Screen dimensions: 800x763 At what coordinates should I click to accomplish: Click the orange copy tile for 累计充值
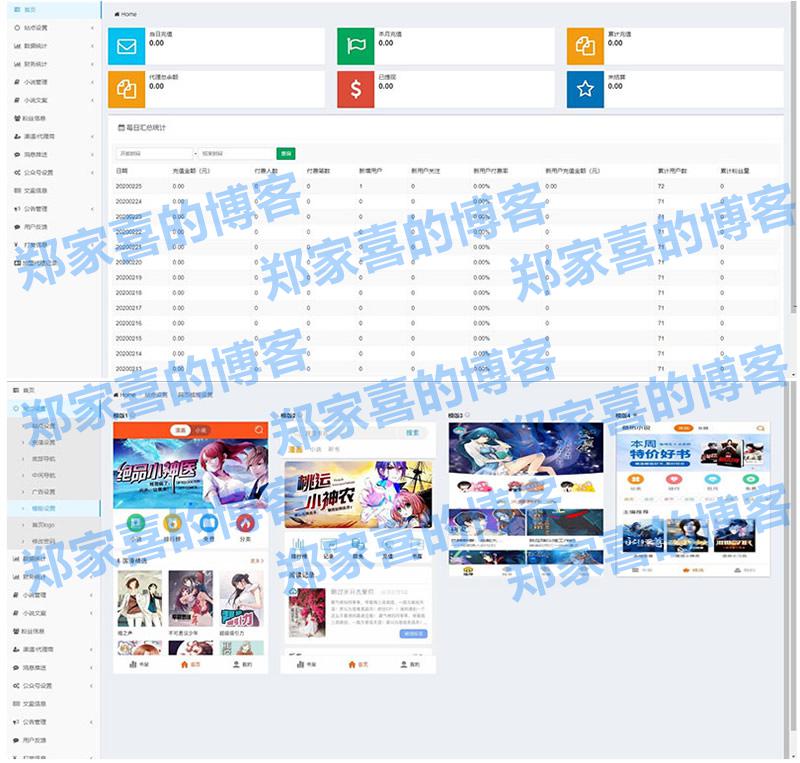point(585,46)
